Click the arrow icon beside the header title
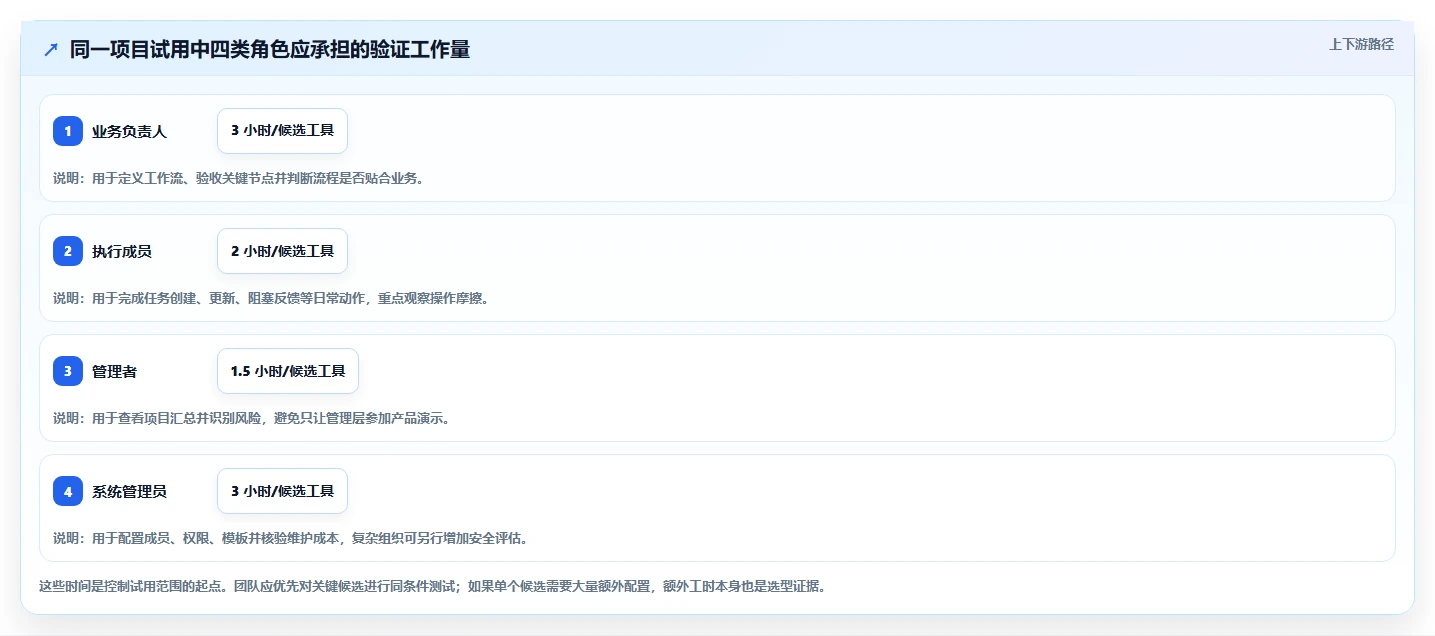Viewport: 1435px width, 636px height. point(51,50)
